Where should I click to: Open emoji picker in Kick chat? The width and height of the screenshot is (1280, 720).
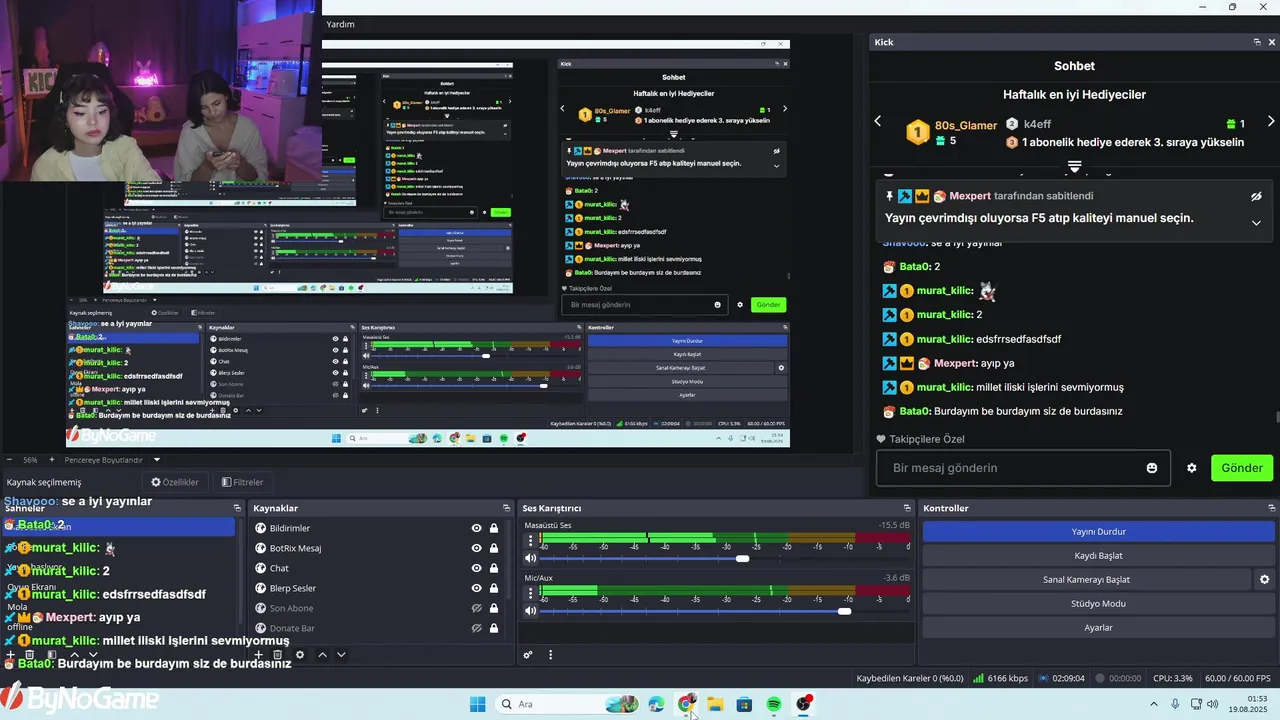click(1152, 468)
